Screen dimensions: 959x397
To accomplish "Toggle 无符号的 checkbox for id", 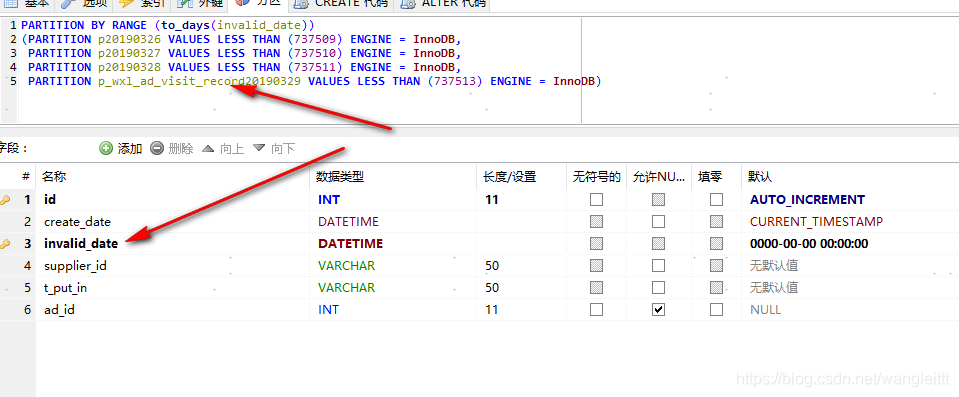I will [596, 199].
